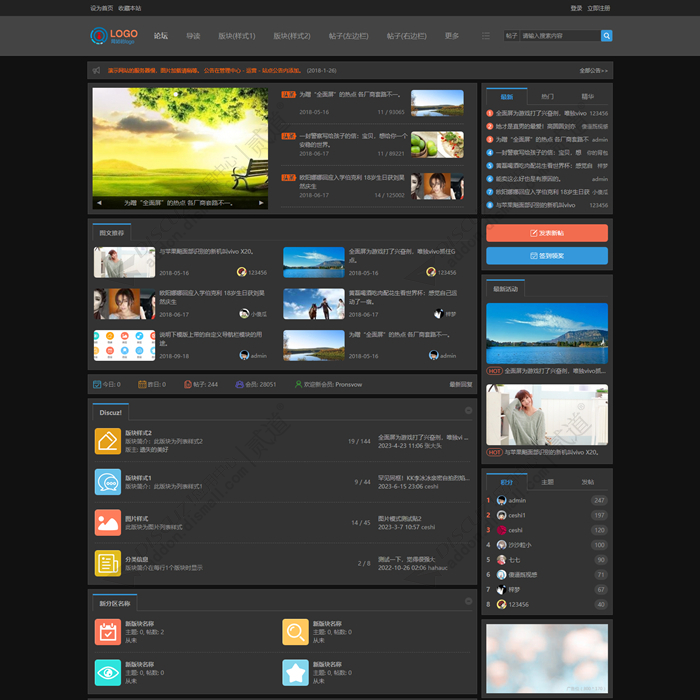Expand the 更多 navigation menu

click(452, 36)
